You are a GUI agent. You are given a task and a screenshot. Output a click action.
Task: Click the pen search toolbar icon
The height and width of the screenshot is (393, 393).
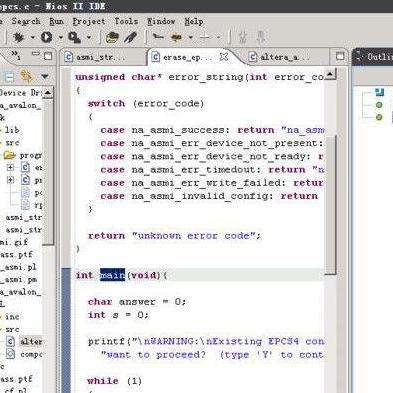[130, 37]
